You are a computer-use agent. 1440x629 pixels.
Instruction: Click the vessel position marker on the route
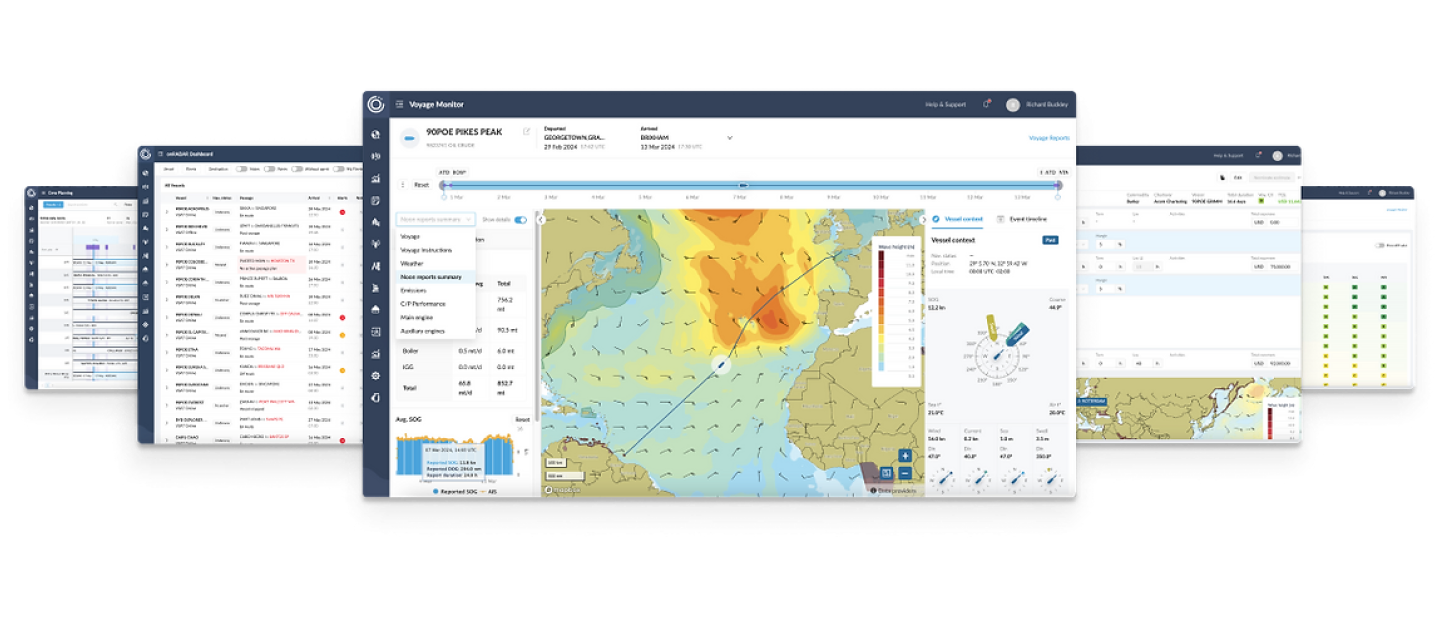click(720, 367)
